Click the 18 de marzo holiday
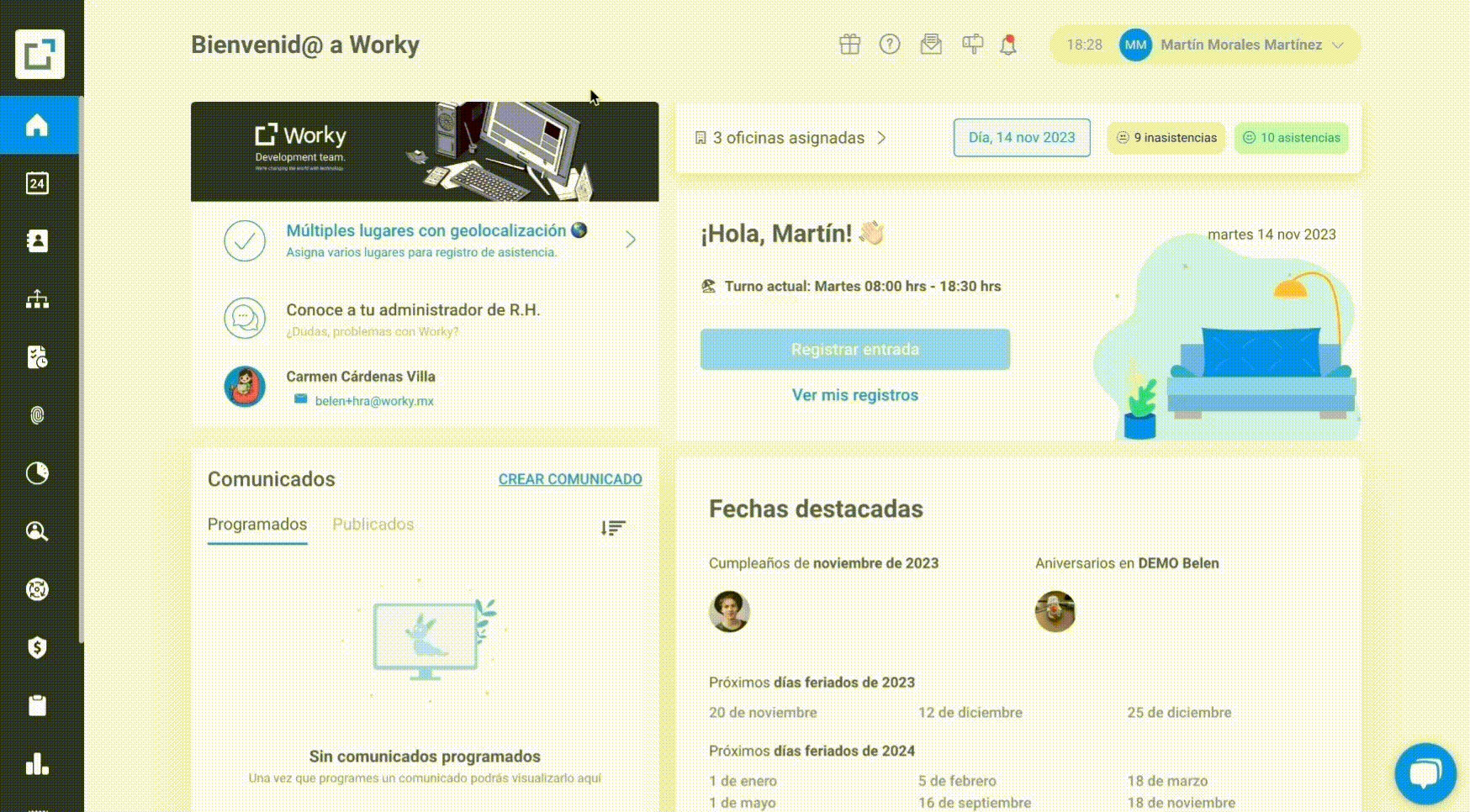The width and height of the screenshot is (1470, 812). (1167, 781)
